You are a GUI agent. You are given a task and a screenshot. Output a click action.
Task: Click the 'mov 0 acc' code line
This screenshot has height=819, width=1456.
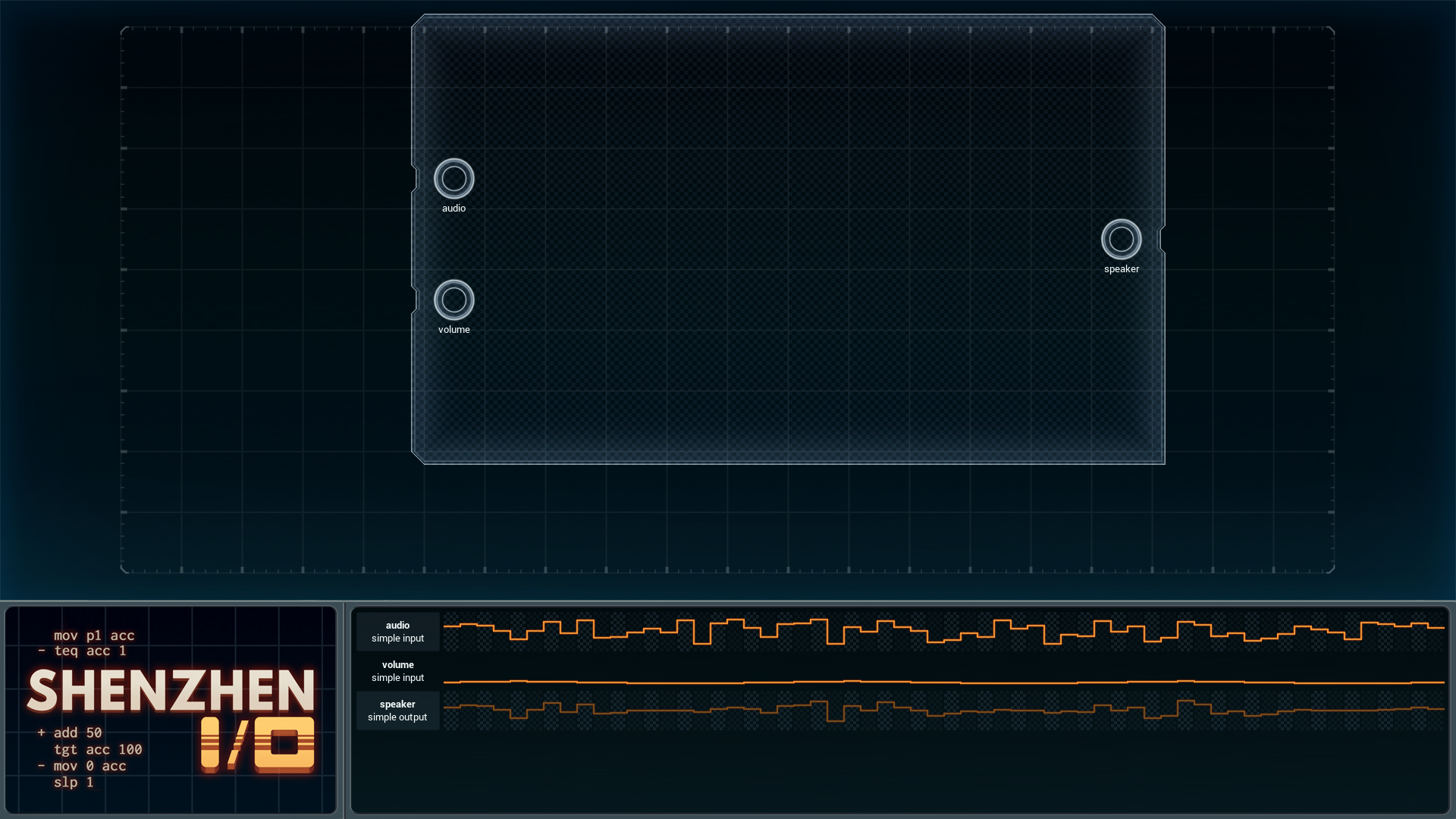89,766
